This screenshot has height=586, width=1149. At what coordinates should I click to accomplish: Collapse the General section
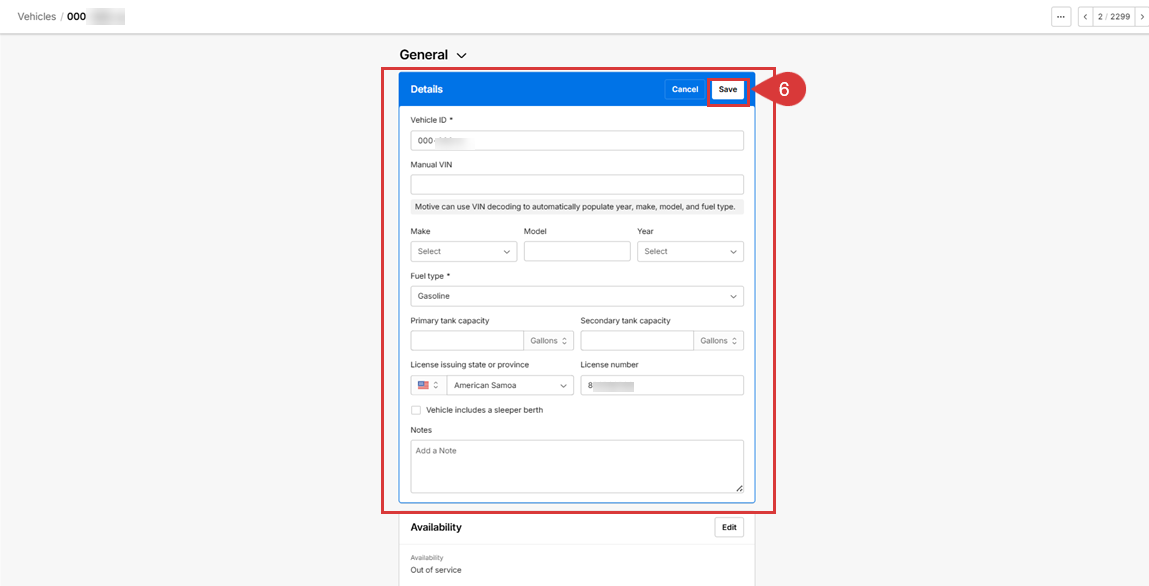[460, 55]
